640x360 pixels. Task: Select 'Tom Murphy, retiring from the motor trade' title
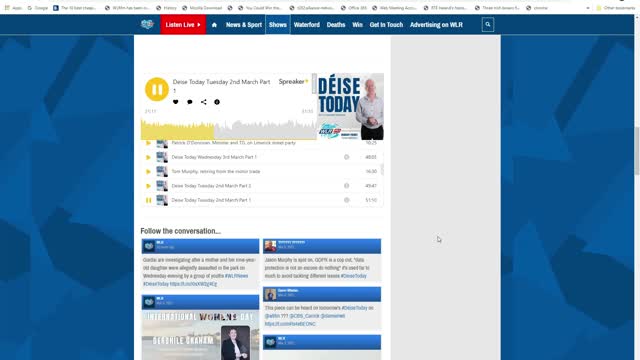(216, 171)
